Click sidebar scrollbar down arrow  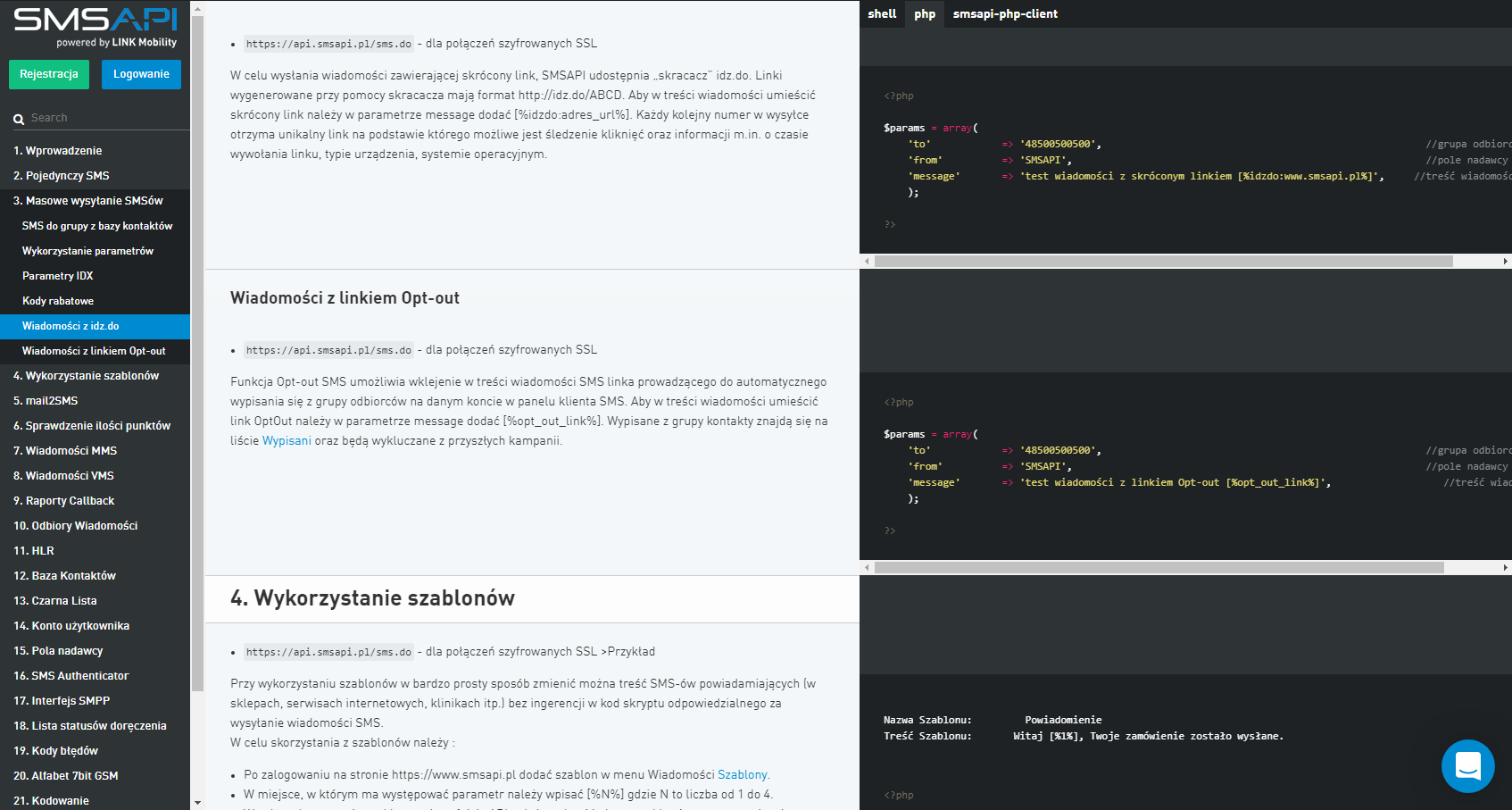pos(197,802)
